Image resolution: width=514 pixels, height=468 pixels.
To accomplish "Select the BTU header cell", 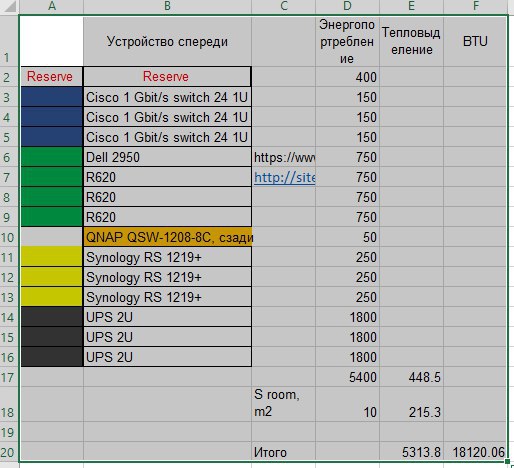I will [475, 41].
